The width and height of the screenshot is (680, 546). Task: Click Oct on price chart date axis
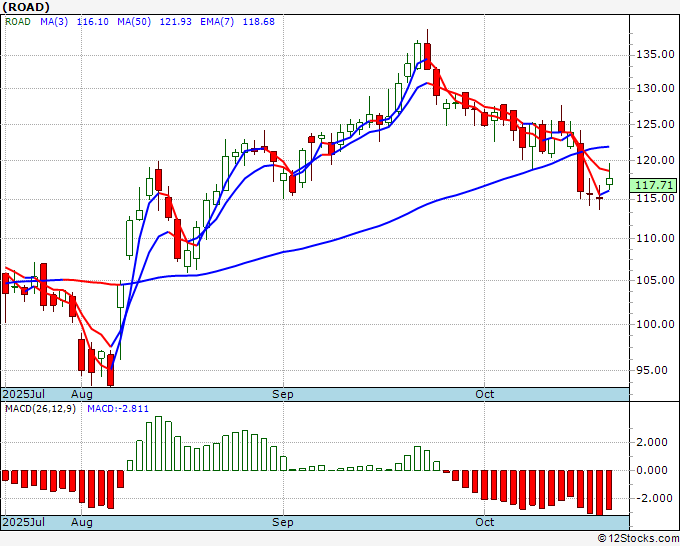coord(484,394)
